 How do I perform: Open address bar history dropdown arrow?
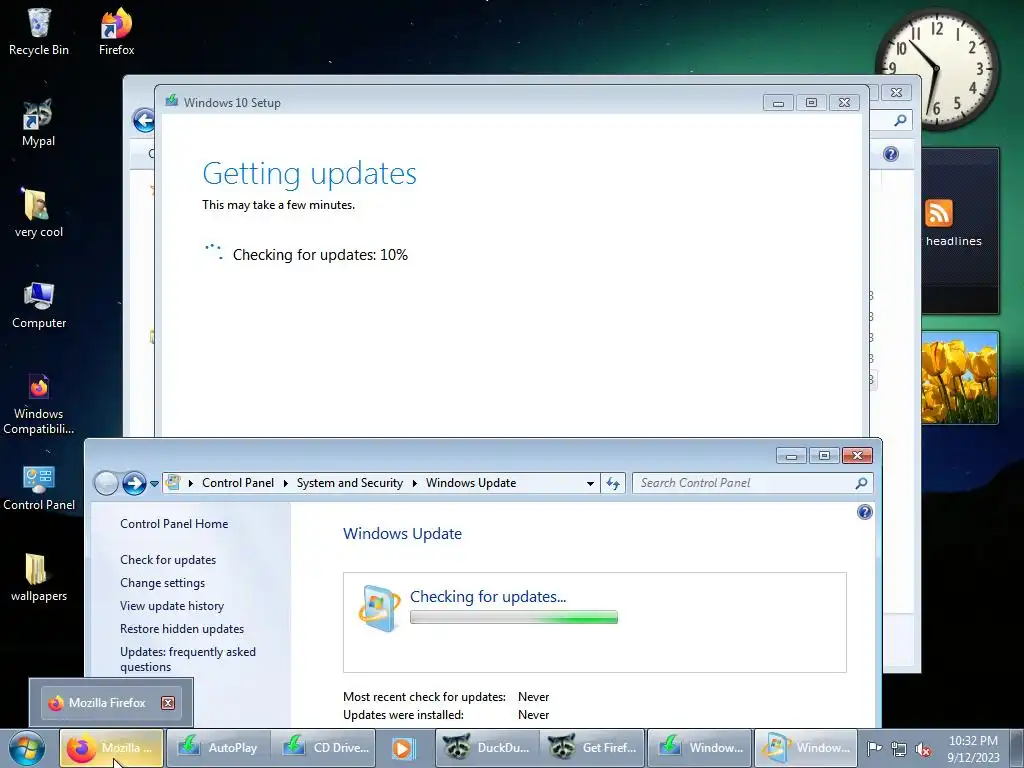pos(590,483)
